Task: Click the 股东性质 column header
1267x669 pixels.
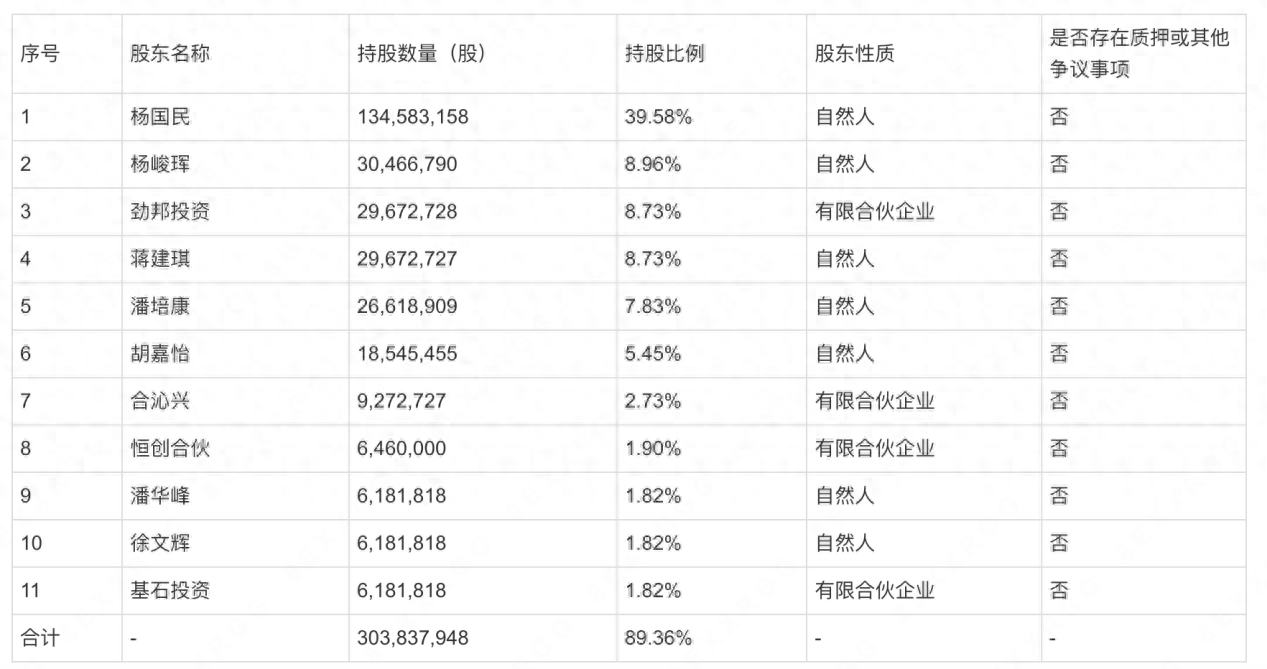Action: [854, 54]
